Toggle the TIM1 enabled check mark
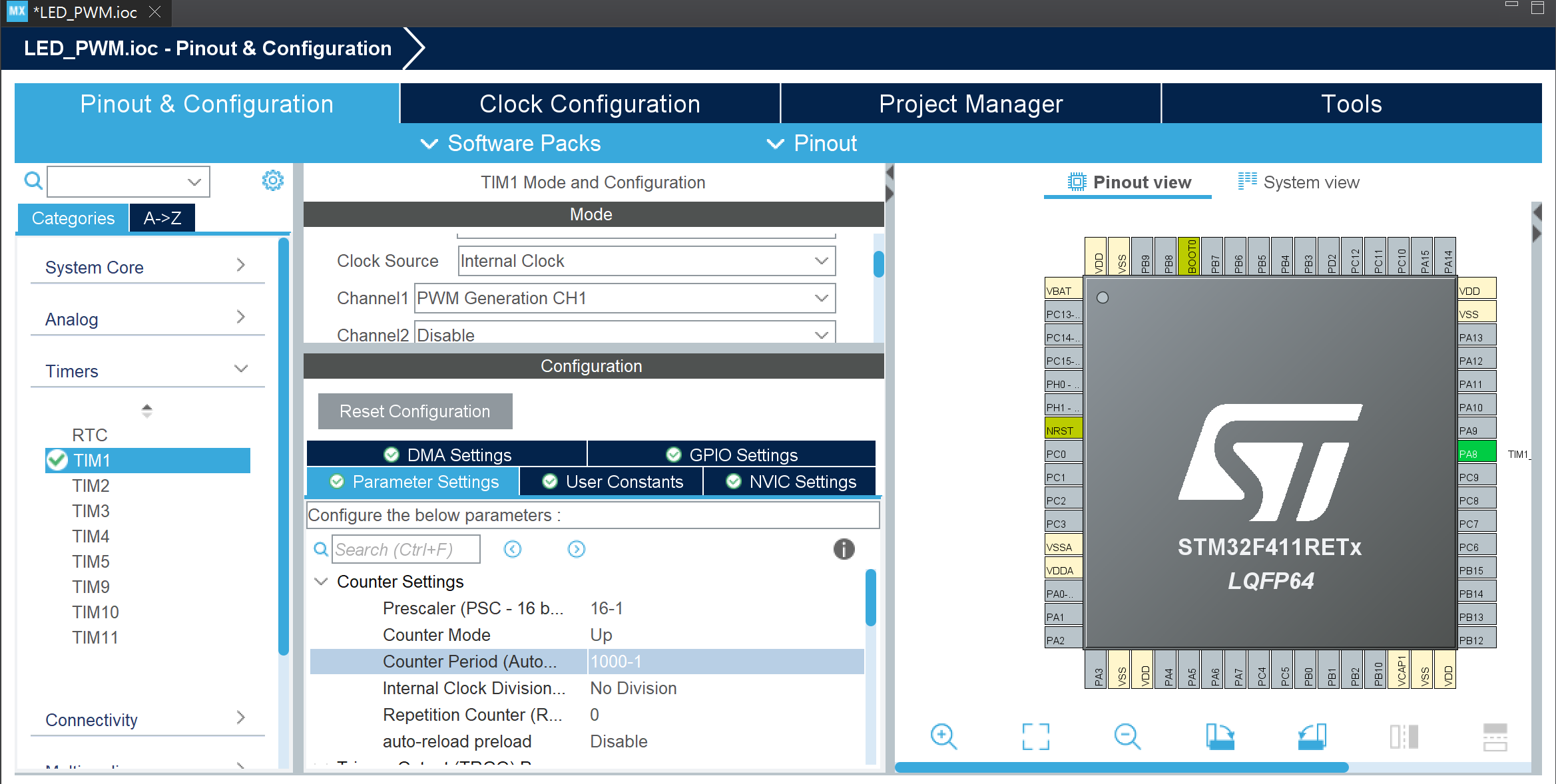The image size is (1556, 784). click(58, 460)
